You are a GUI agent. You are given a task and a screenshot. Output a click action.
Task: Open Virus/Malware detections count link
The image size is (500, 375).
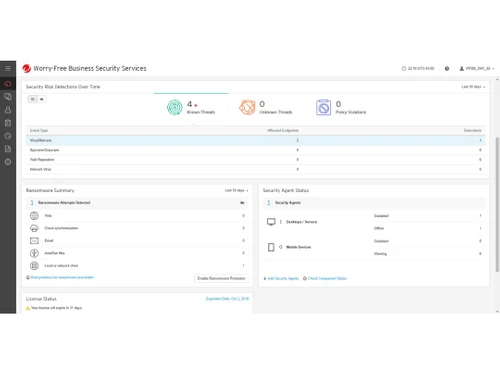coord(480,140)
